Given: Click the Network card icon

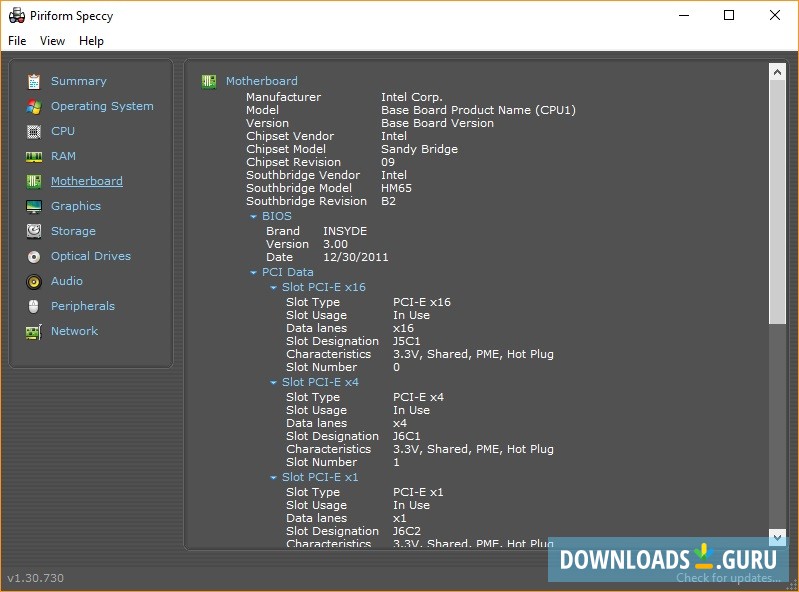Looking at the screenshot, I should tap(34, 332).
